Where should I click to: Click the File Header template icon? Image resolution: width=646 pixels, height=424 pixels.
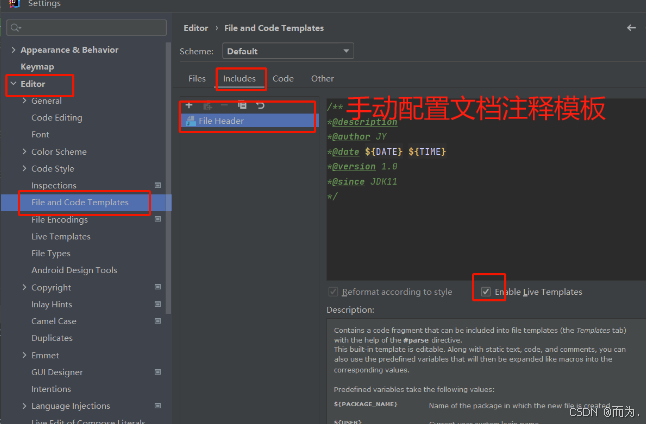(x=191, y=121)
